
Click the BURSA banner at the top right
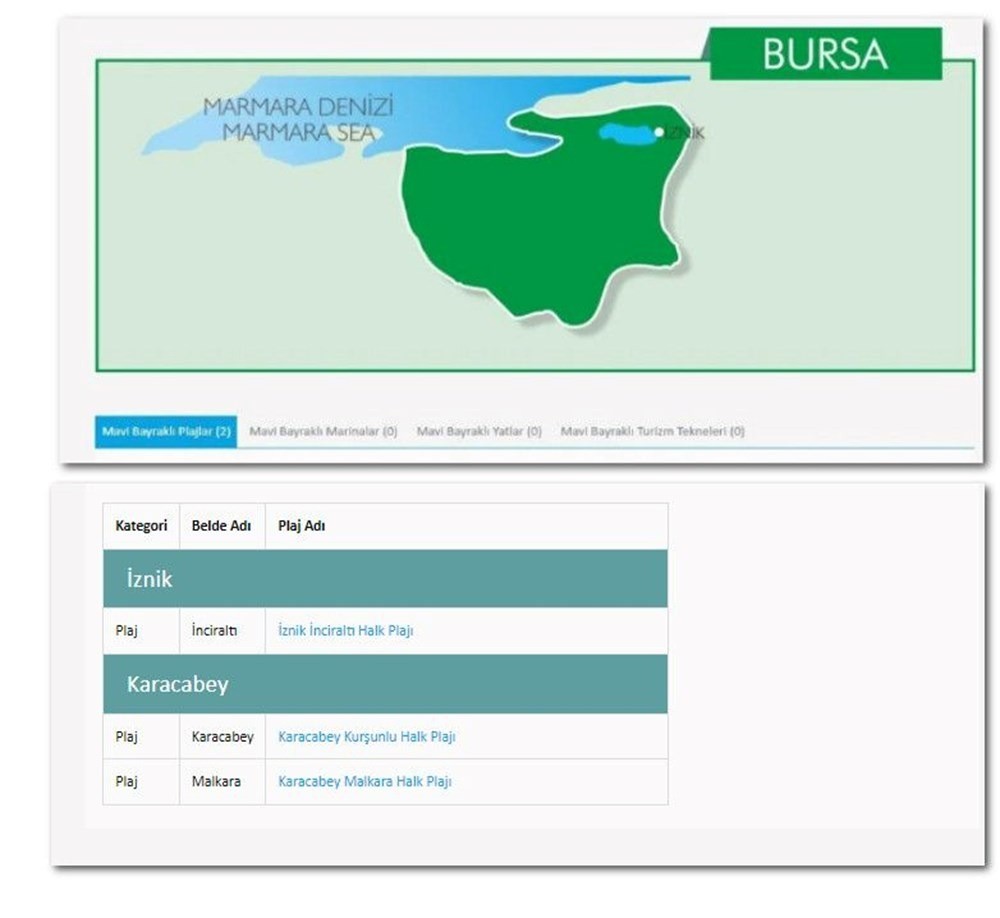pyautogui.click(x=826, y=55)
